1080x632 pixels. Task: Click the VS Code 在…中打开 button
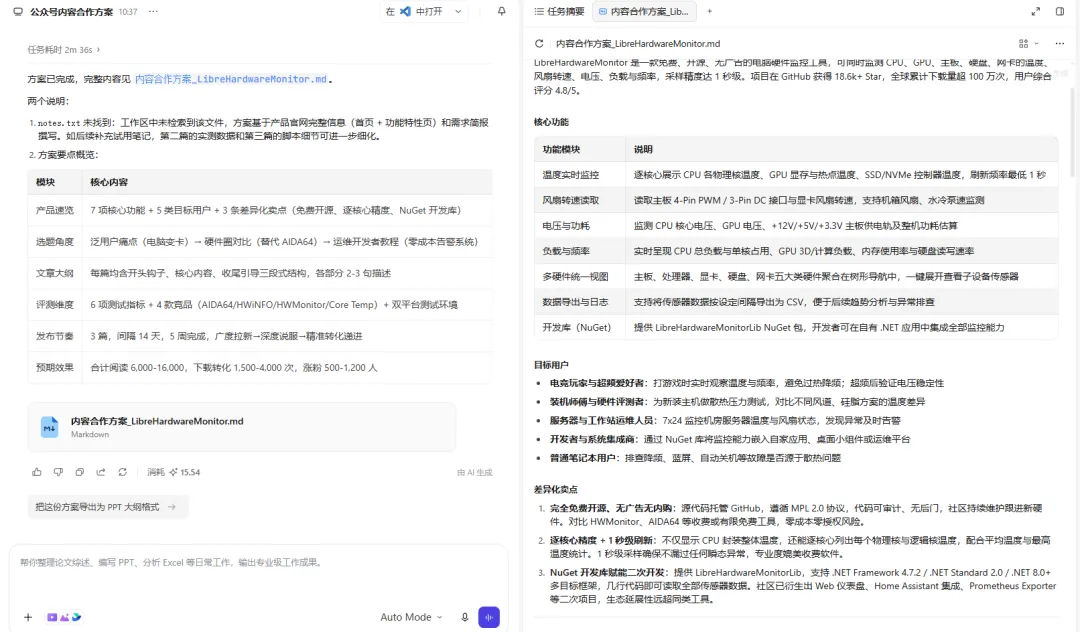point(414,12)
